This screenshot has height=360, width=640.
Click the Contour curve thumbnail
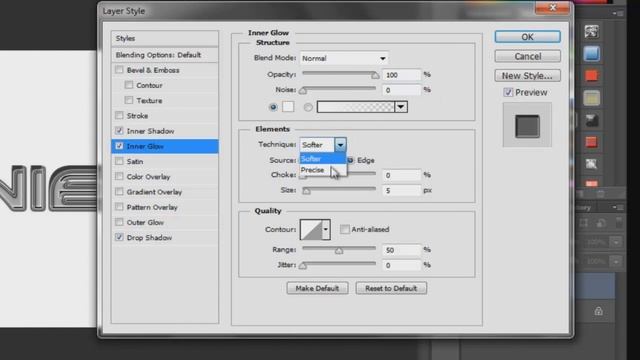311,229
